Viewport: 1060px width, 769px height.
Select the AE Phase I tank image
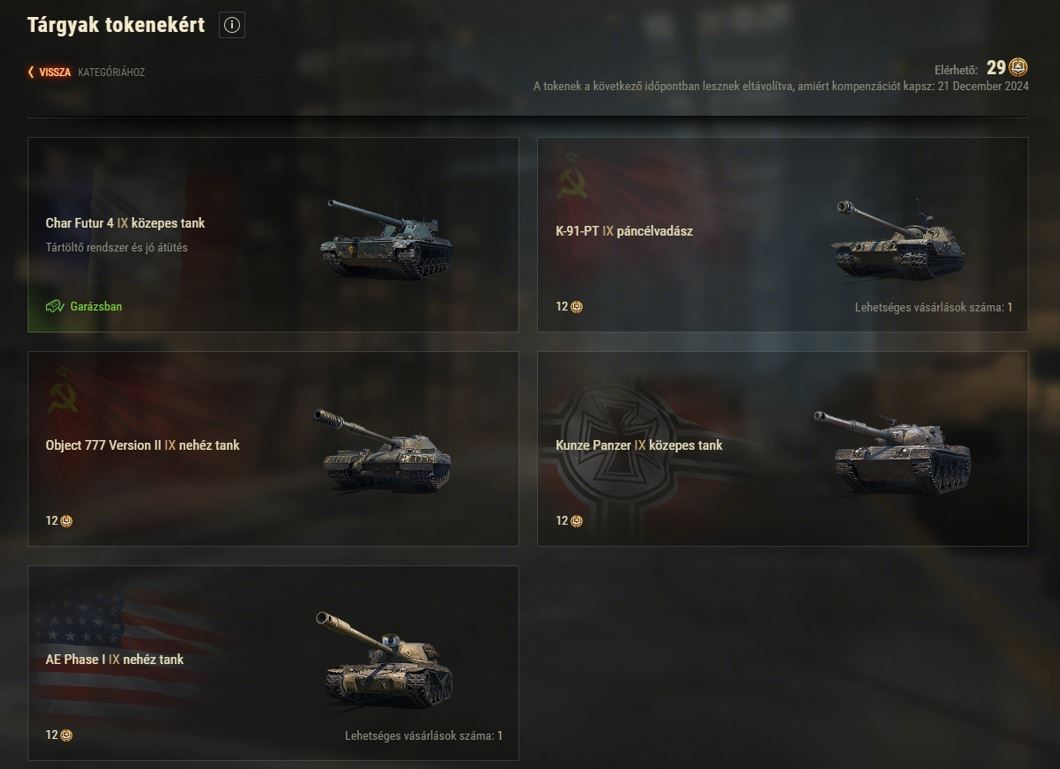pyautogui.click(x=384, y=658)
